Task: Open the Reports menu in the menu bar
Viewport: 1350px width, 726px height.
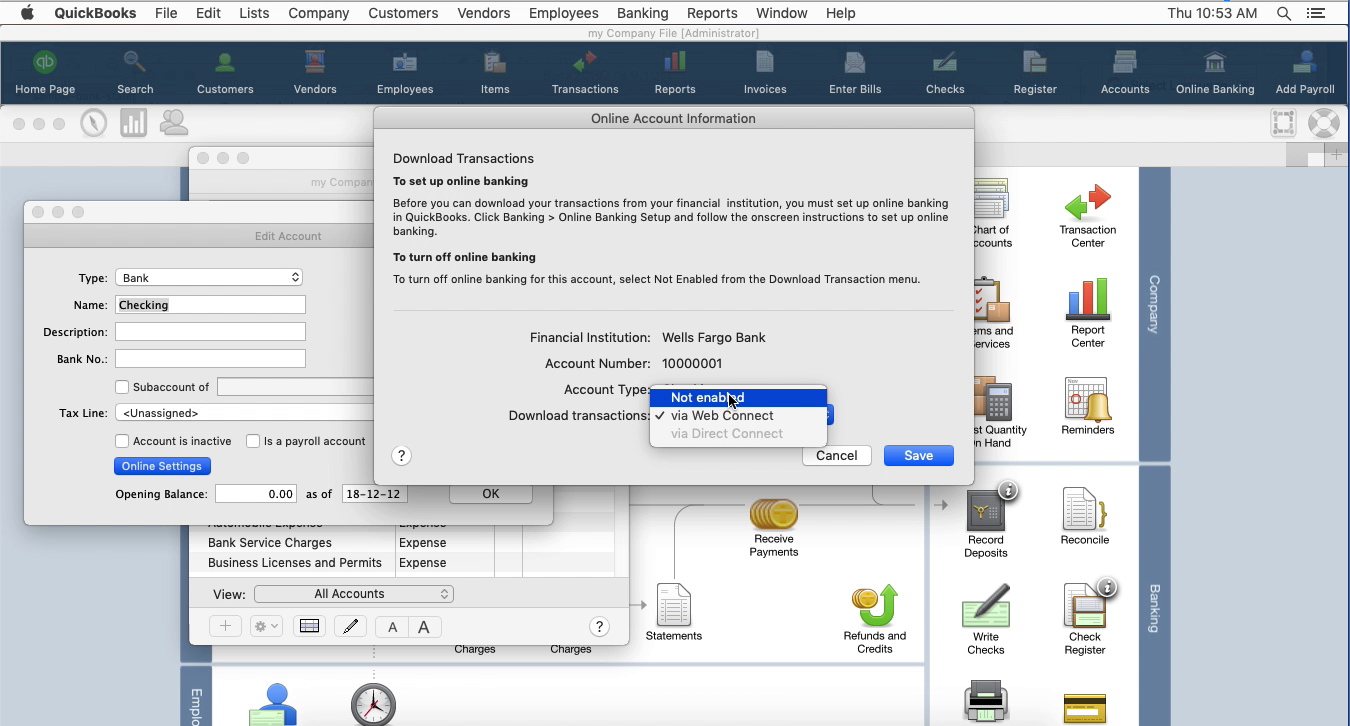Action: tap(712, 13)
